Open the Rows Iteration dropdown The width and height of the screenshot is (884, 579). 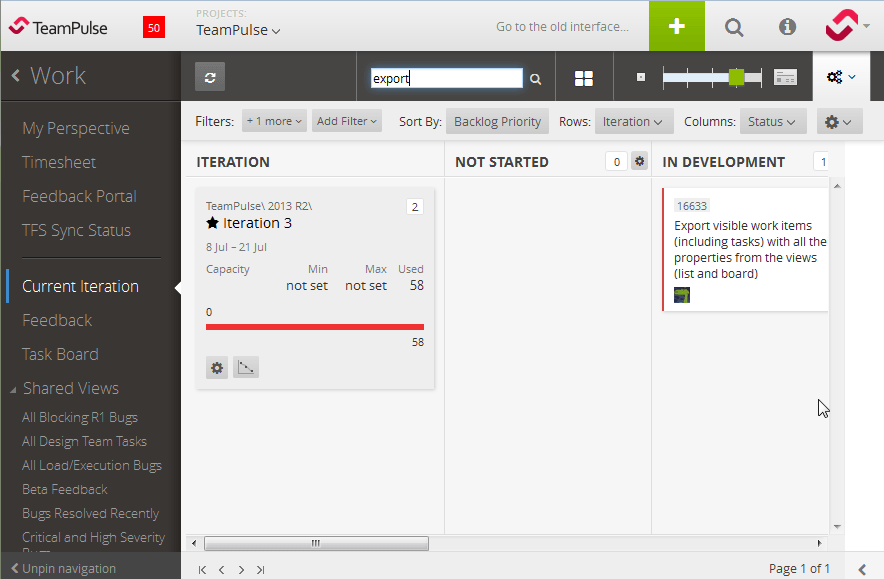(x=634, y=122)
